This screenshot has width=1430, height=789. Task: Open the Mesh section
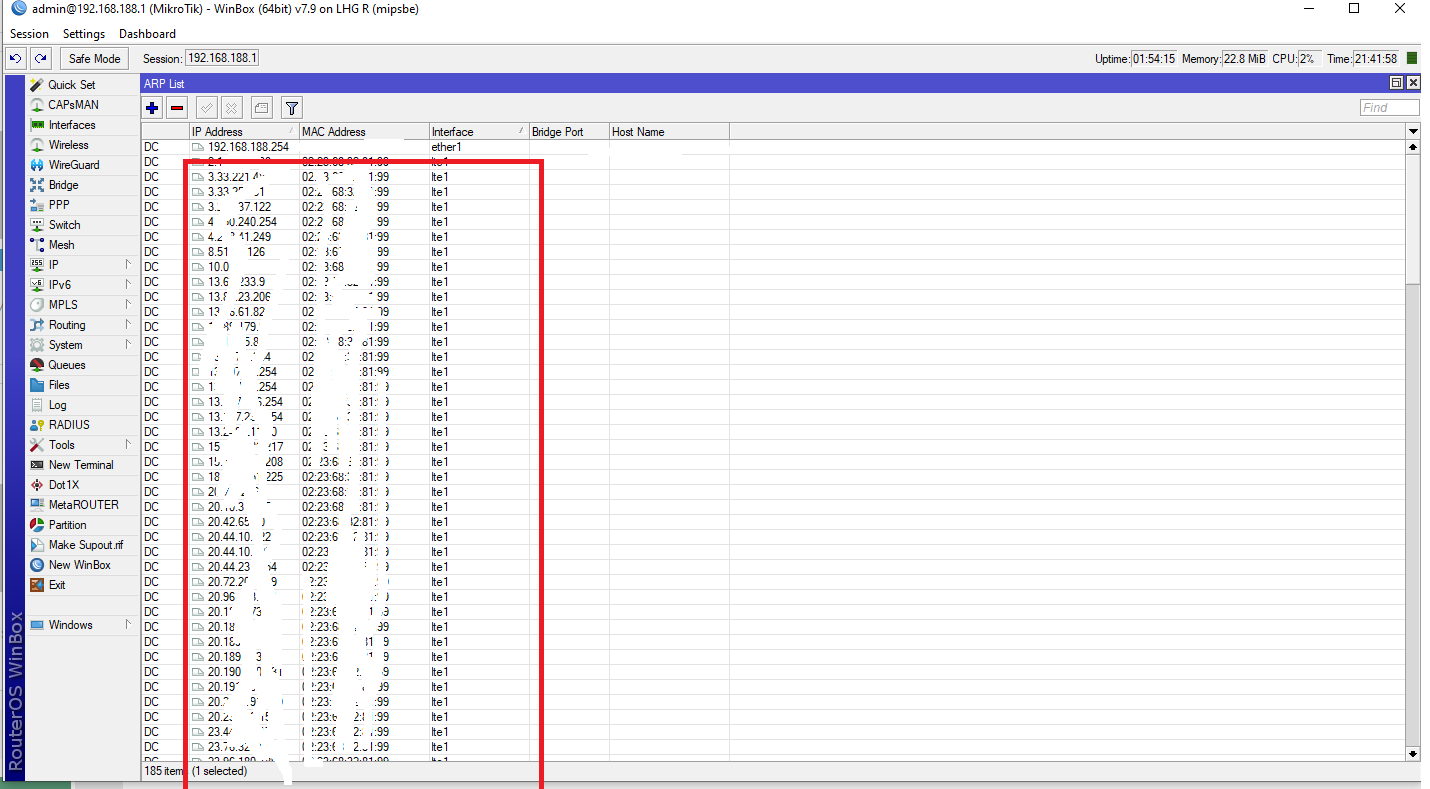[x=61, y=245]
